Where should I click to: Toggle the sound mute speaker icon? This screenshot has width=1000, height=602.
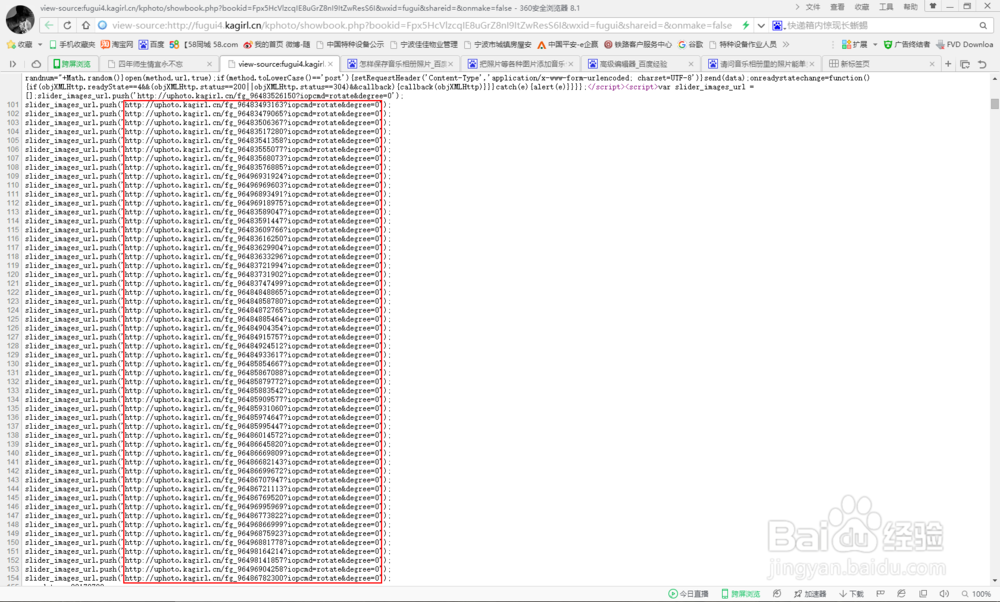(944, 594)
